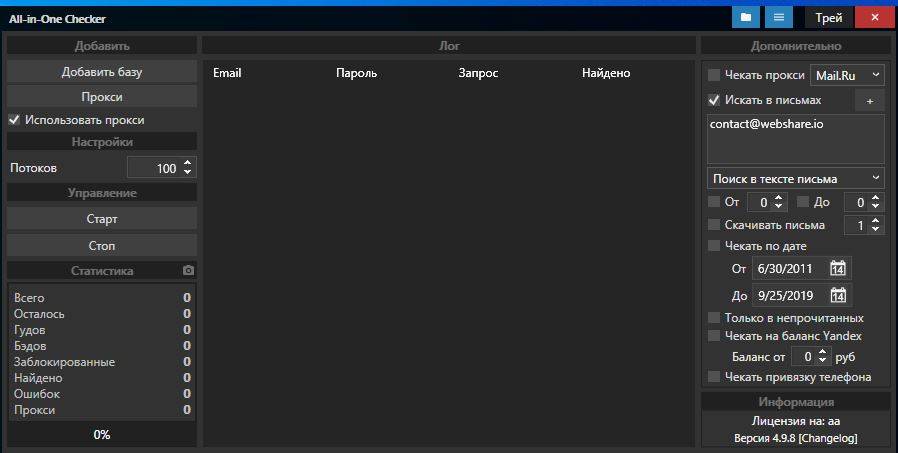Increase Скачивать письма count stepper
The image size is (898, 453).
coord(875,220)
